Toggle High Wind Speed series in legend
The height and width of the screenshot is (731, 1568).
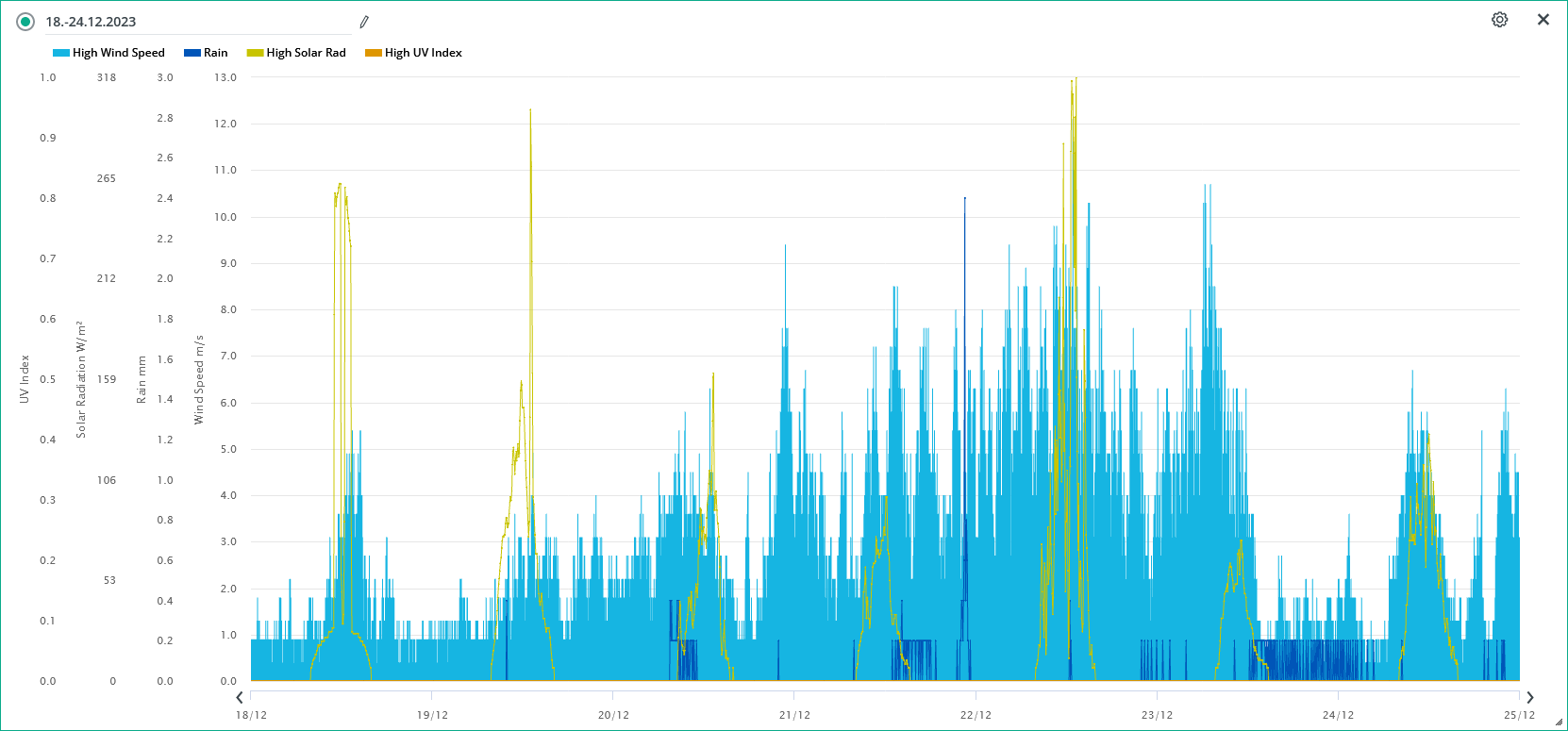click(x=118, y=53)
